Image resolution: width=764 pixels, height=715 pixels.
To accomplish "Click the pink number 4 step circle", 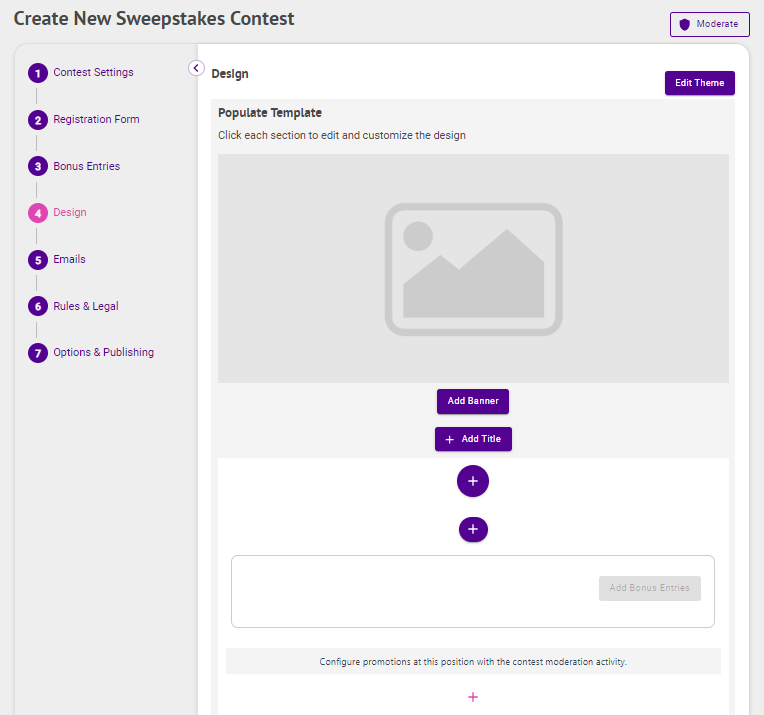I will [x=38, y=213].
